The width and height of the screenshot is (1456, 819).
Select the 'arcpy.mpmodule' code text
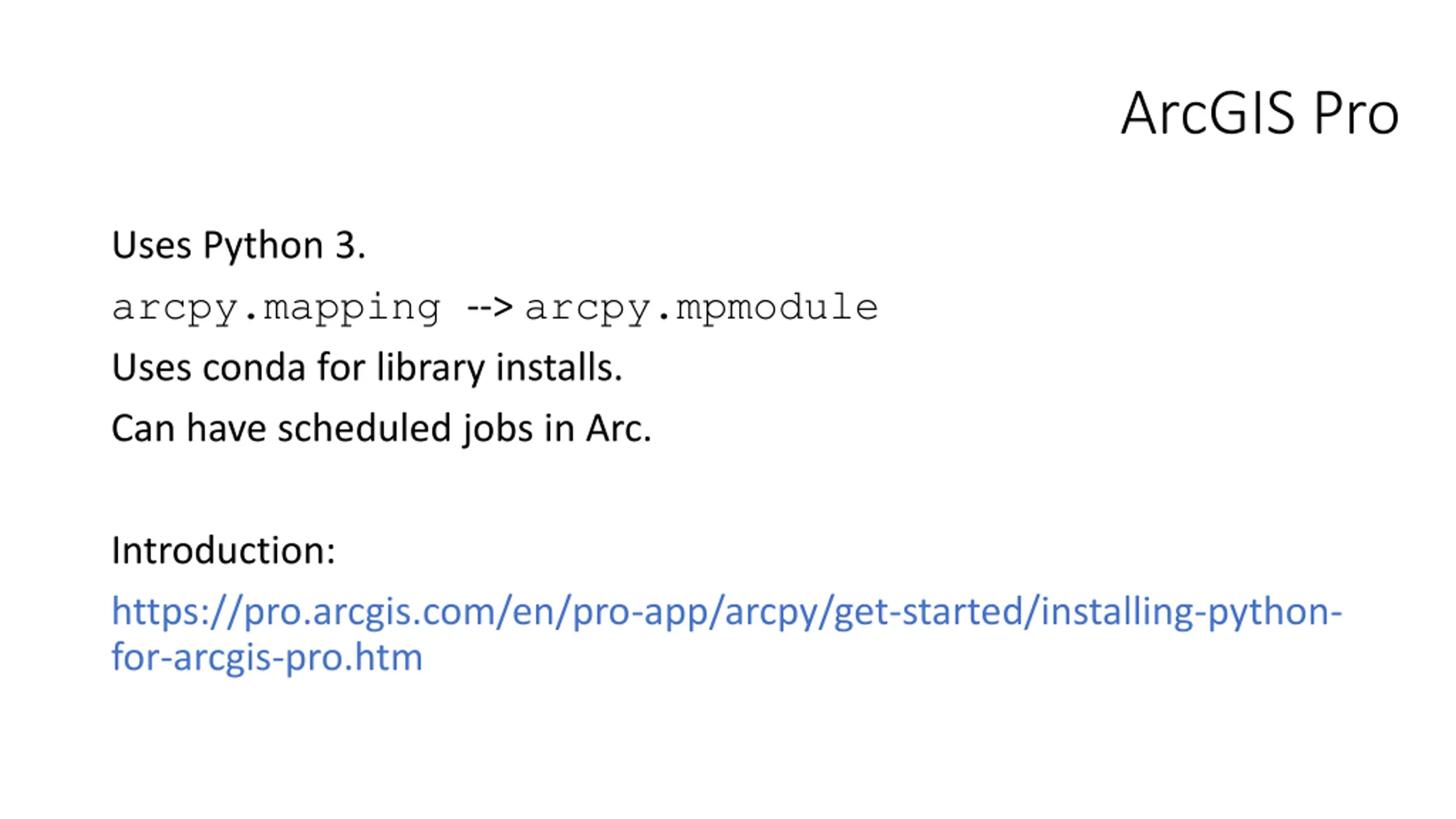point(701,308)
